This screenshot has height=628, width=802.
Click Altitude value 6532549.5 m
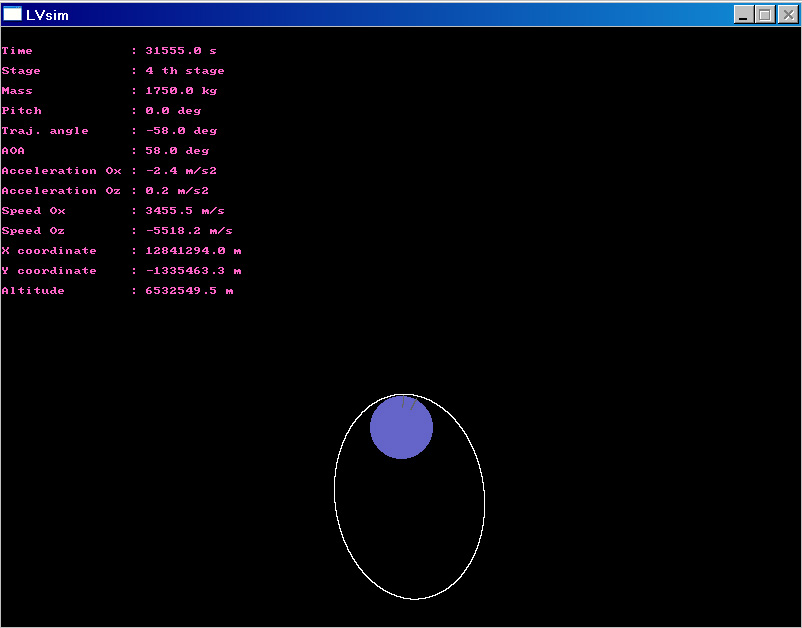tap(189, 290)
